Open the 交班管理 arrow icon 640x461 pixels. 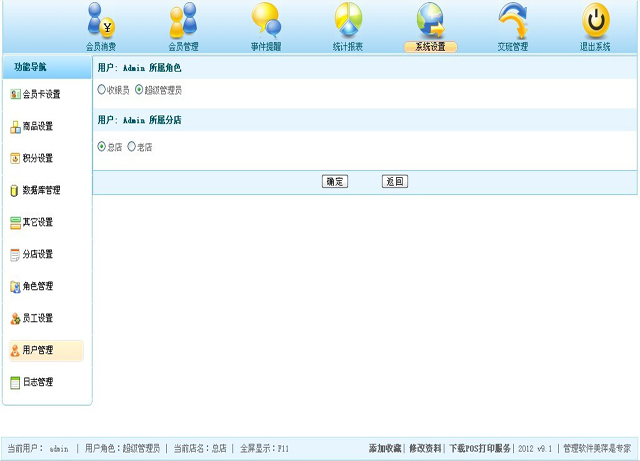pyautogui.click(x=513, y=21)
